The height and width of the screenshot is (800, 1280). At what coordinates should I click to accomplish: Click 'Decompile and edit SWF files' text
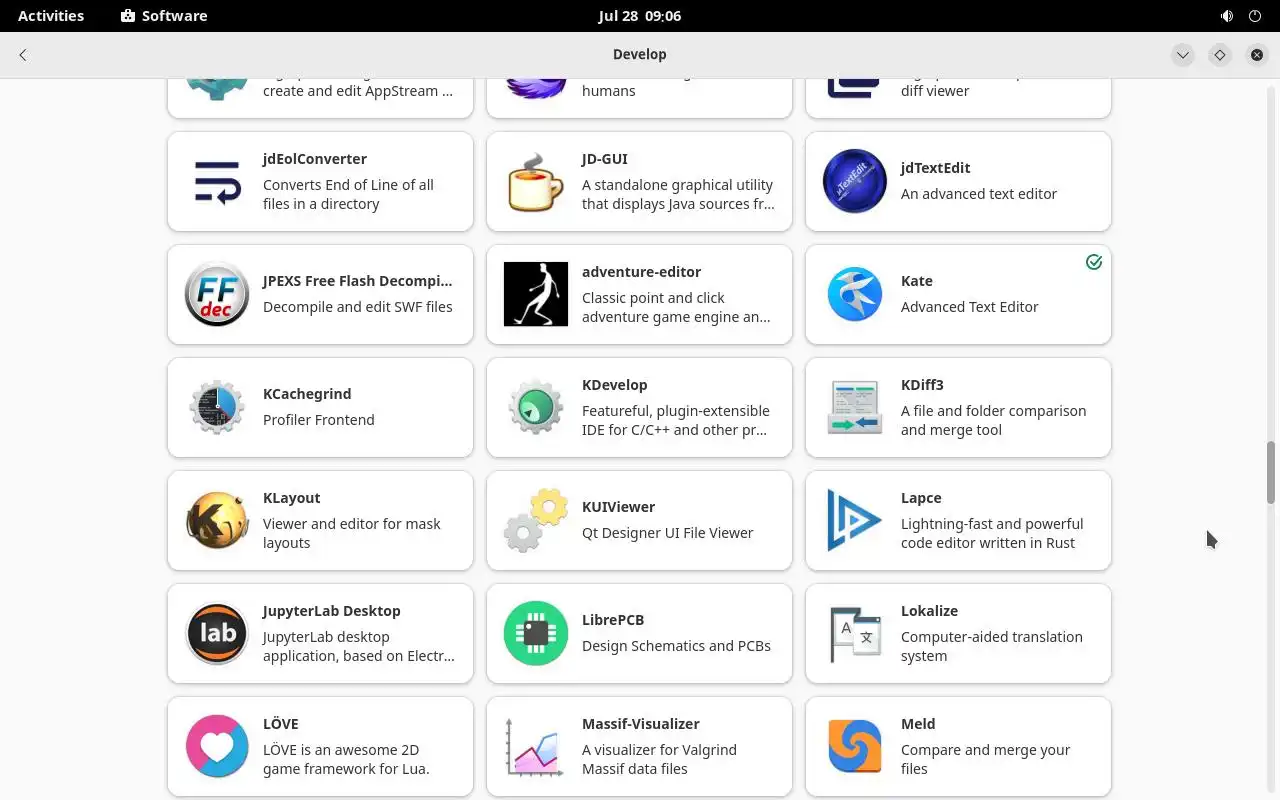click(357, 307)
